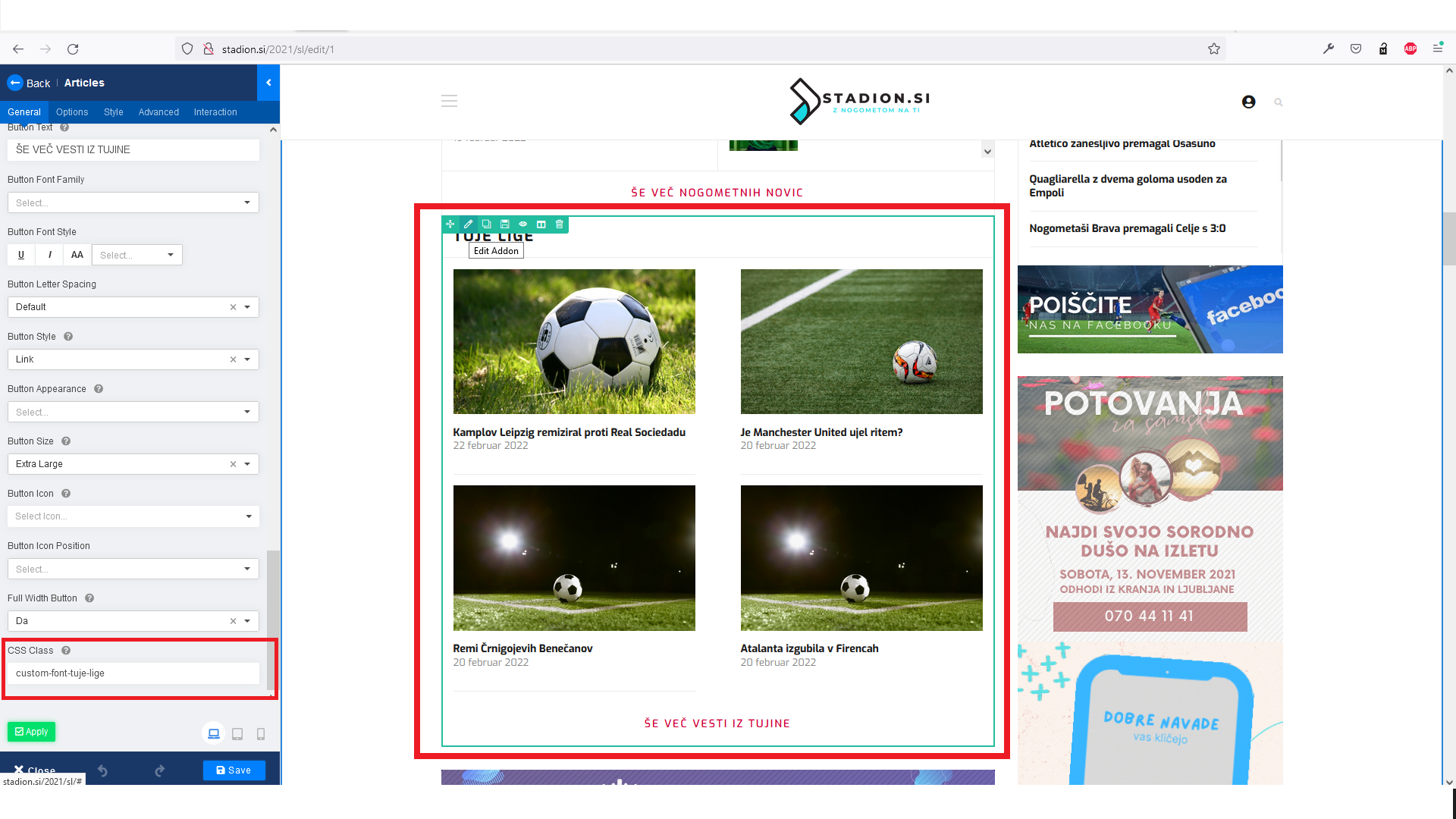Image resolution: width=1456 pixels, height=819 pixels.
Task: Click the undo arrow in bottom bar
Action: [x=102, y=770]
